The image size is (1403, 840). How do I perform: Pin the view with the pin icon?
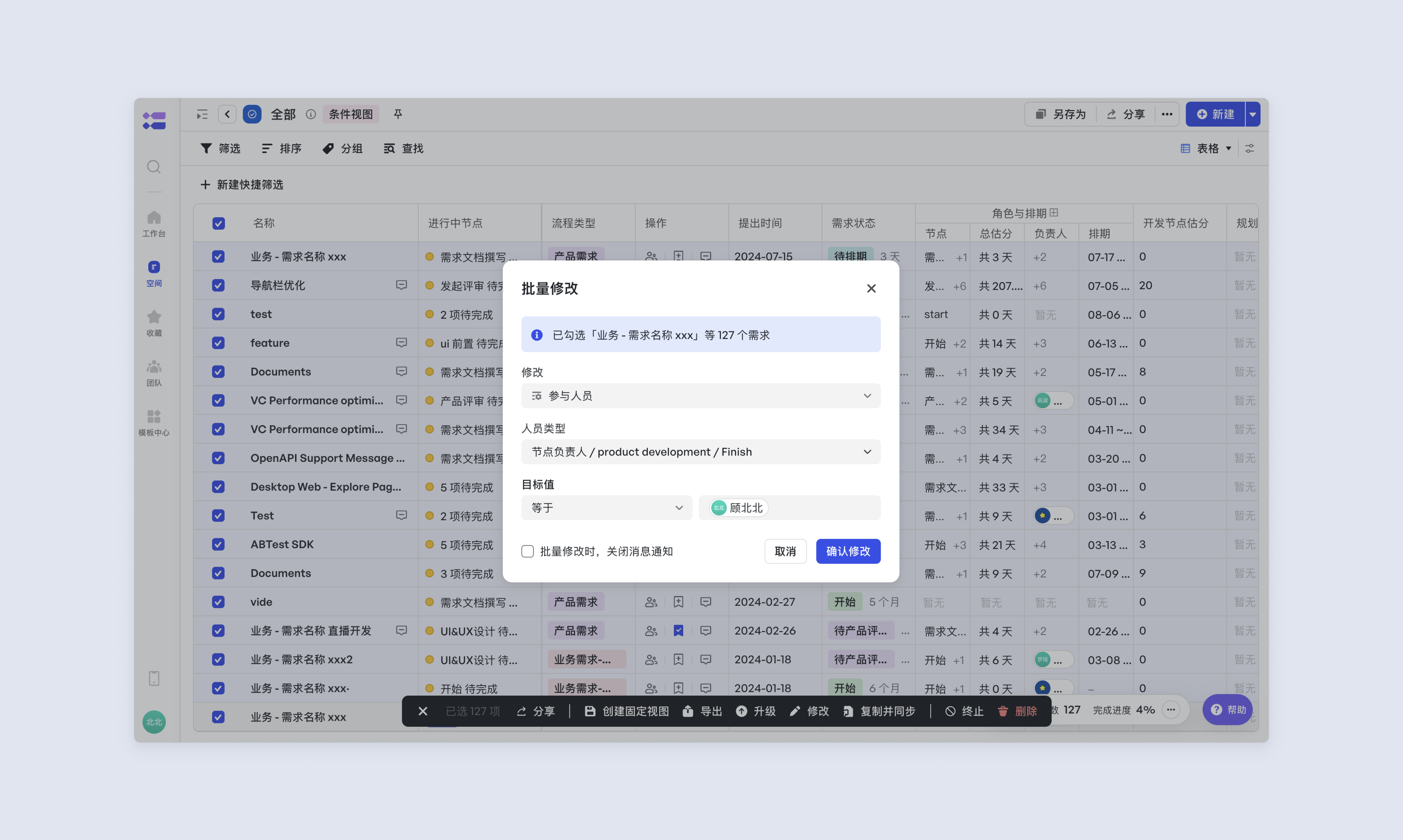pos(398,114)
